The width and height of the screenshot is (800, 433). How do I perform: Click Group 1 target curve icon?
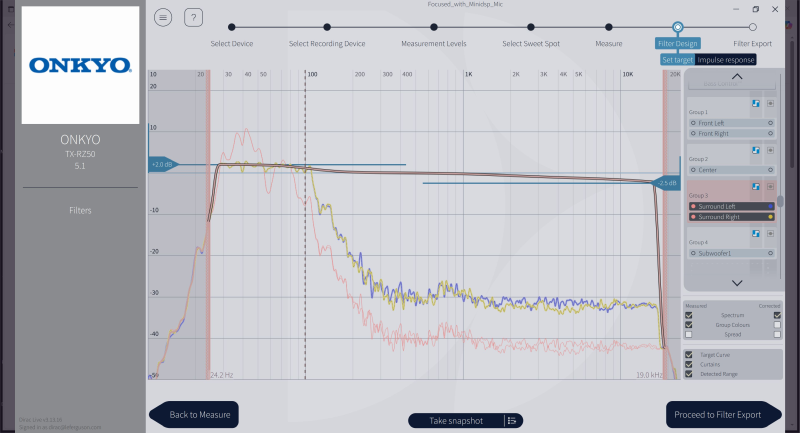756,102
